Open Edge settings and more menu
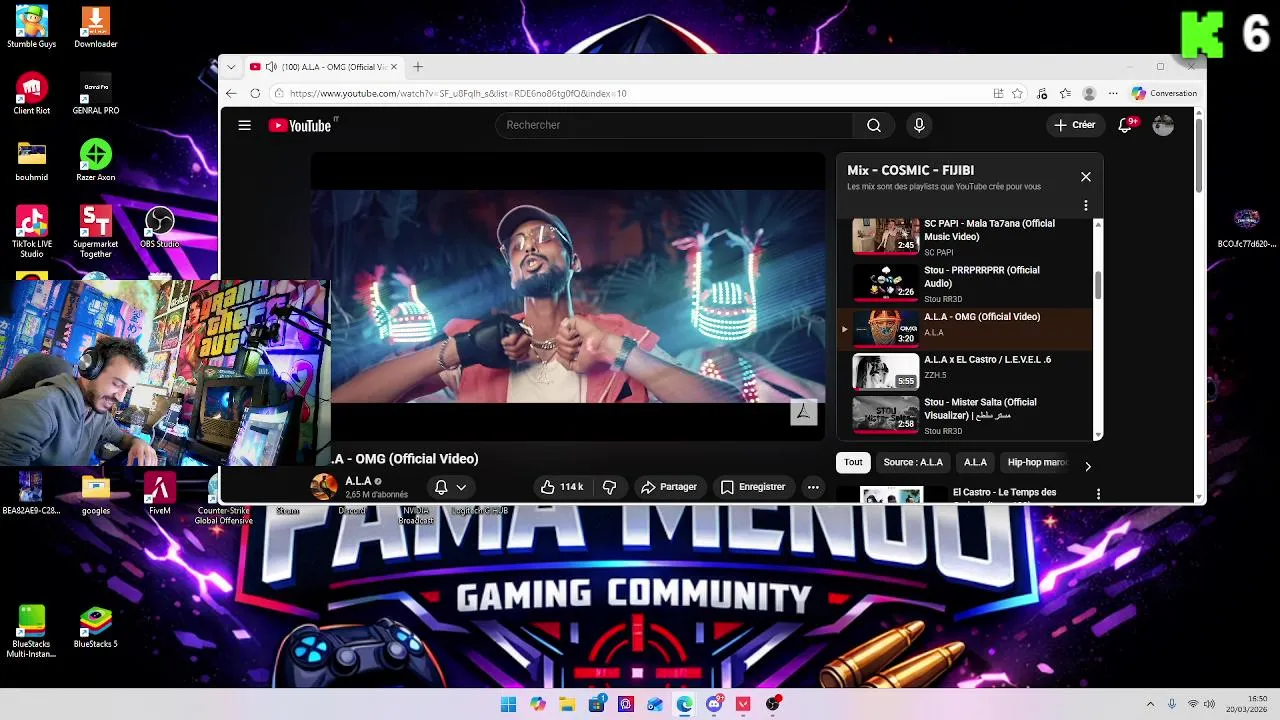Viewport: 1280px width, 720px height. (1113, 93)
